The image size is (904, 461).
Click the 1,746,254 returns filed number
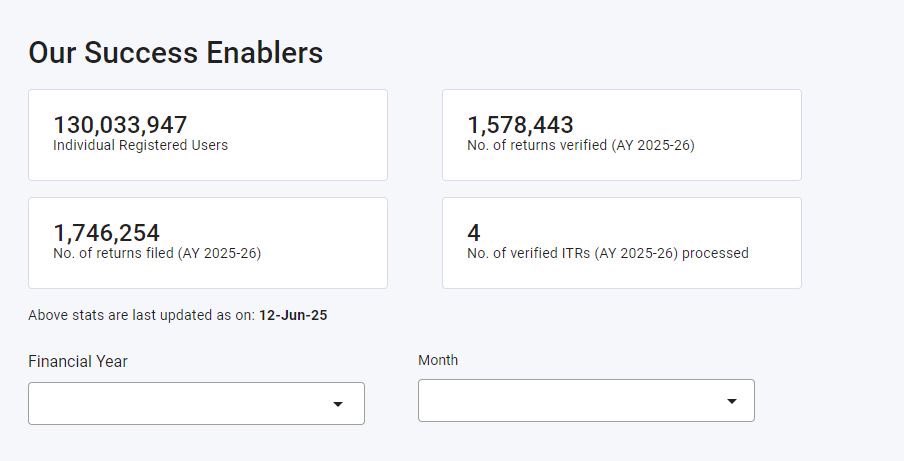click(106, 233)
